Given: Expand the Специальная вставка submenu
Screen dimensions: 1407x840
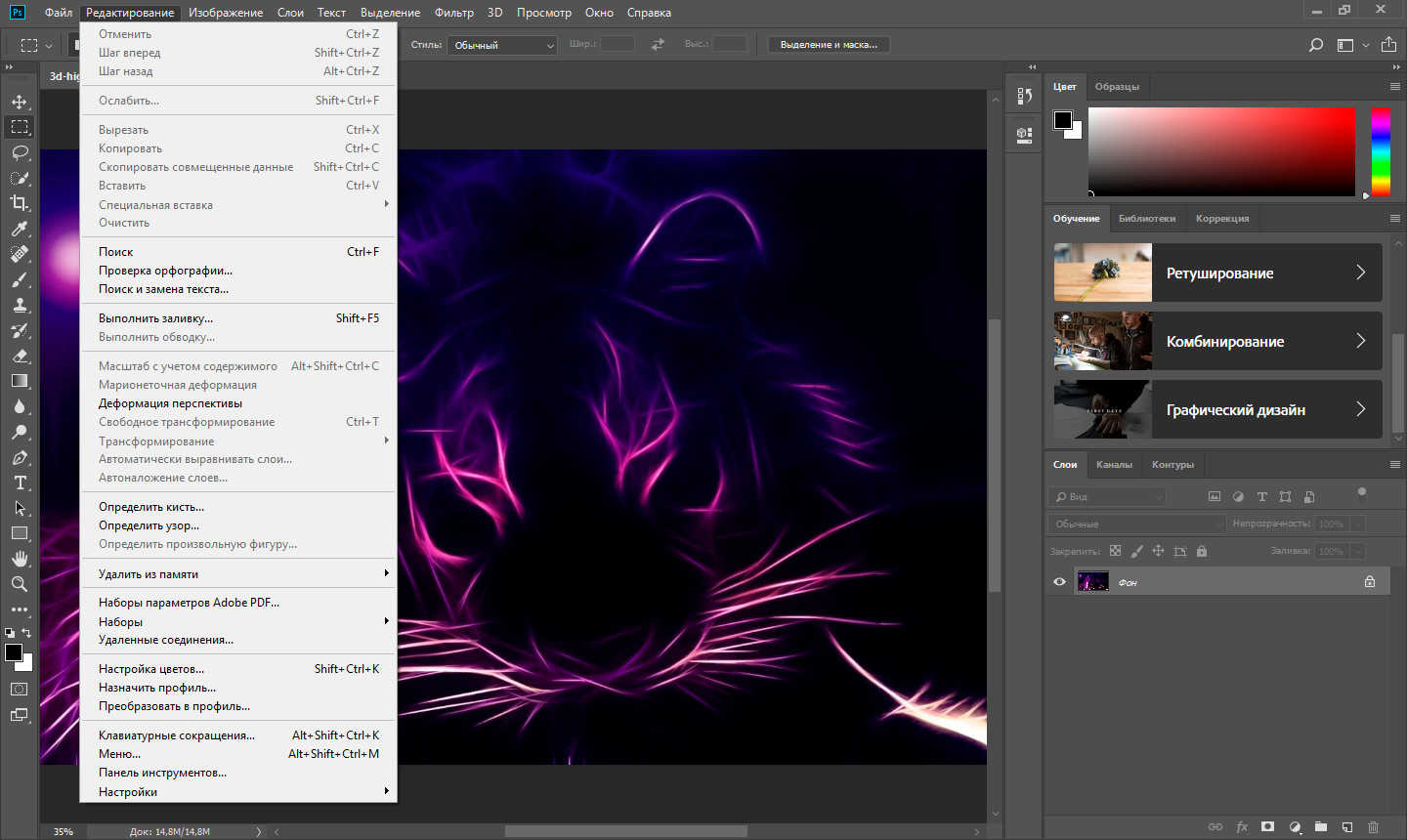Looking at the screenshot, I should (x=238, y=204).
